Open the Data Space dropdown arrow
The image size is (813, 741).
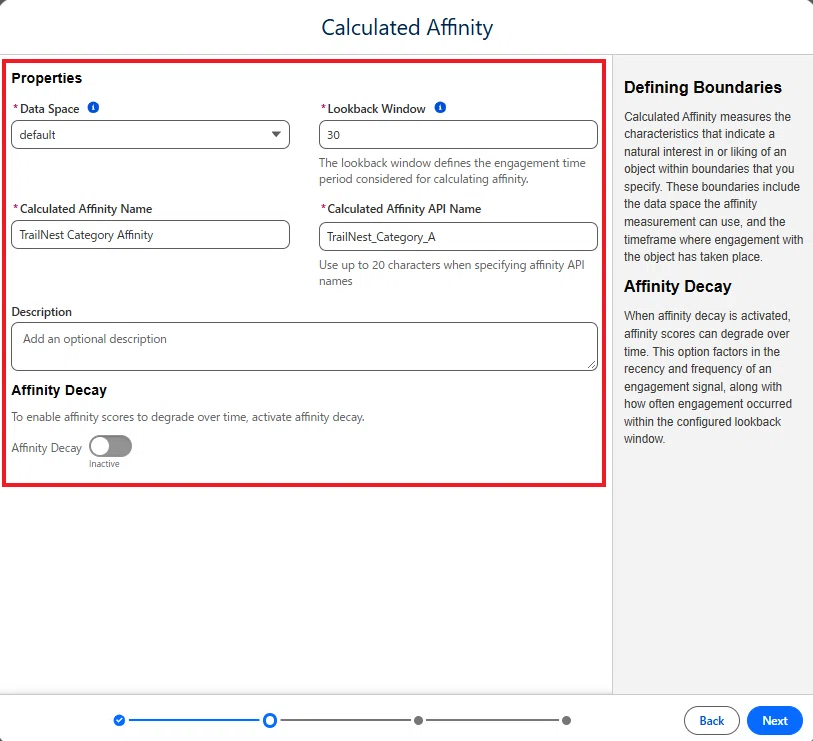(x=276, y=134)
